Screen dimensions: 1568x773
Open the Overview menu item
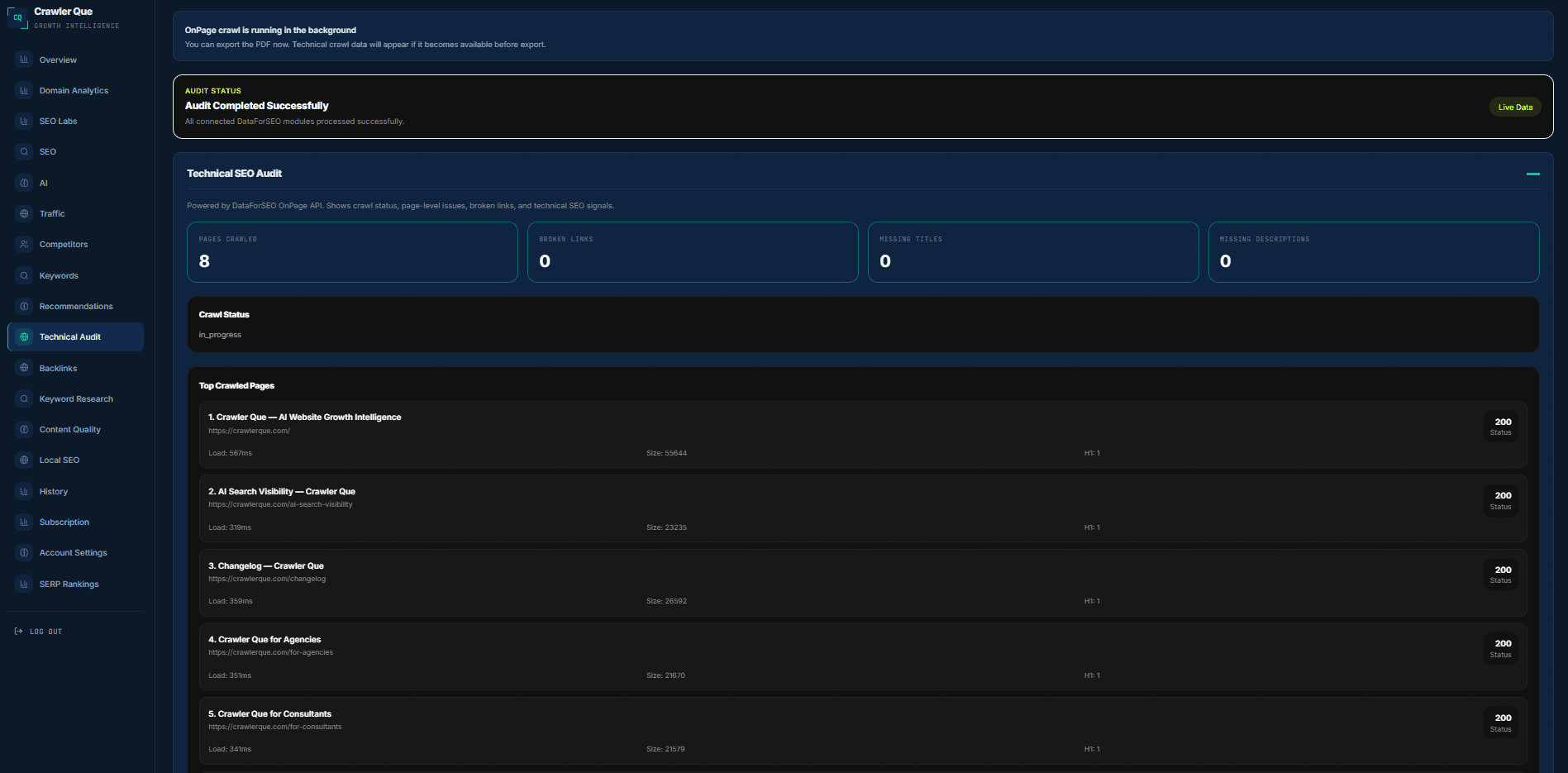pyautogui.click(x=75, y=60)
